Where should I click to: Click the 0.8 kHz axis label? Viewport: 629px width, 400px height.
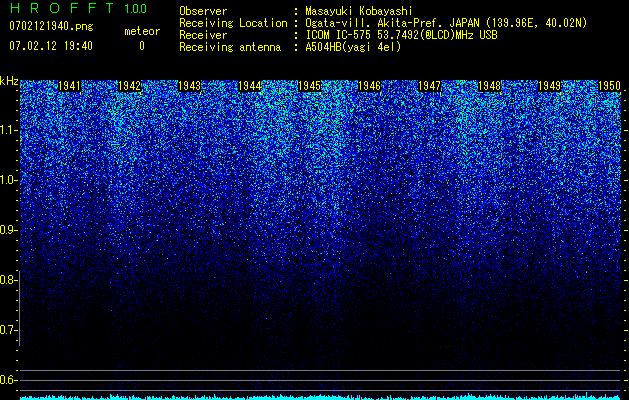point(8,280)
